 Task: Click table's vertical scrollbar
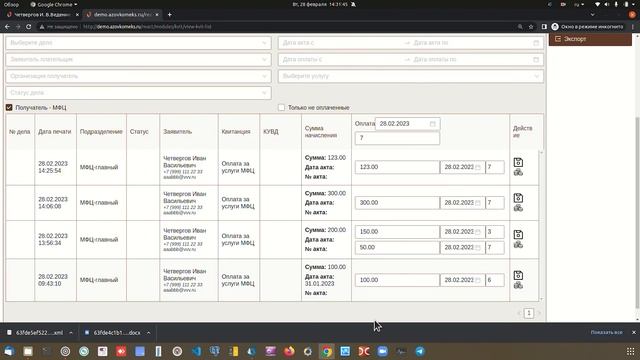(542, 226)
